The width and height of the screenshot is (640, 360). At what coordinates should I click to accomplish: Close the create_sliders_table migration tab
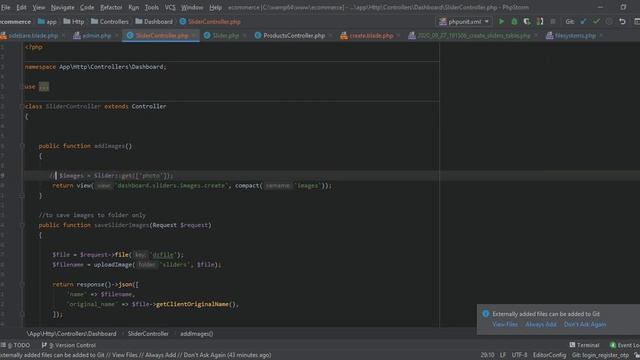[536, 36]
